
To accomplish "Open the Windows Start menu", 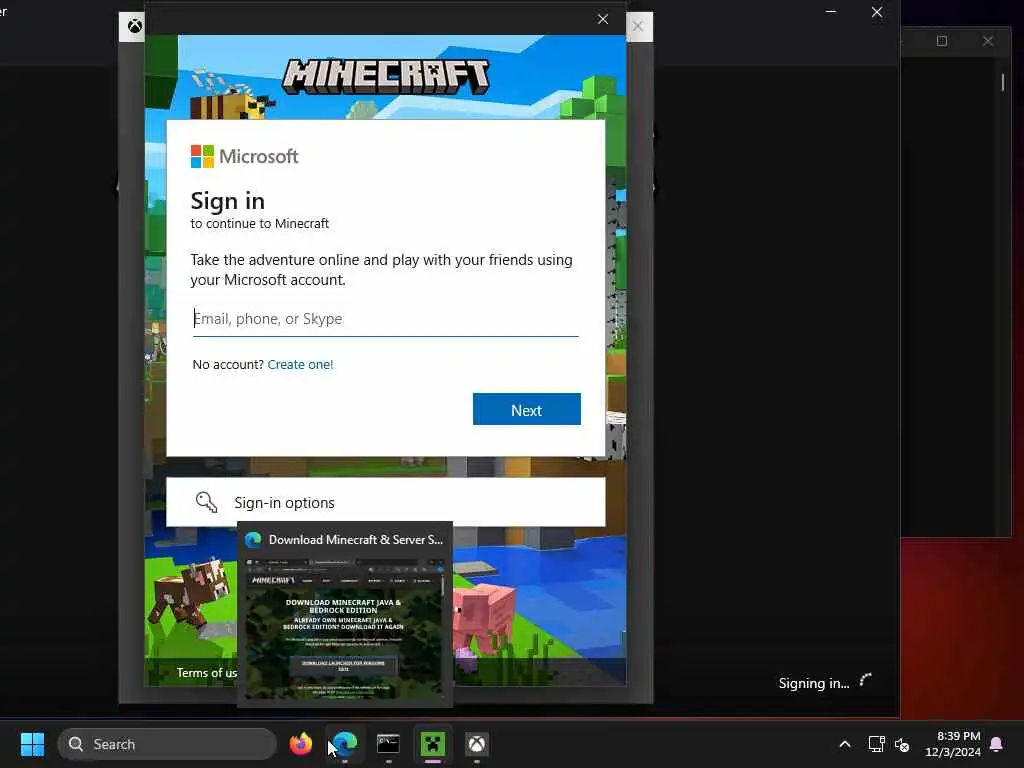I will coord(32,744).
